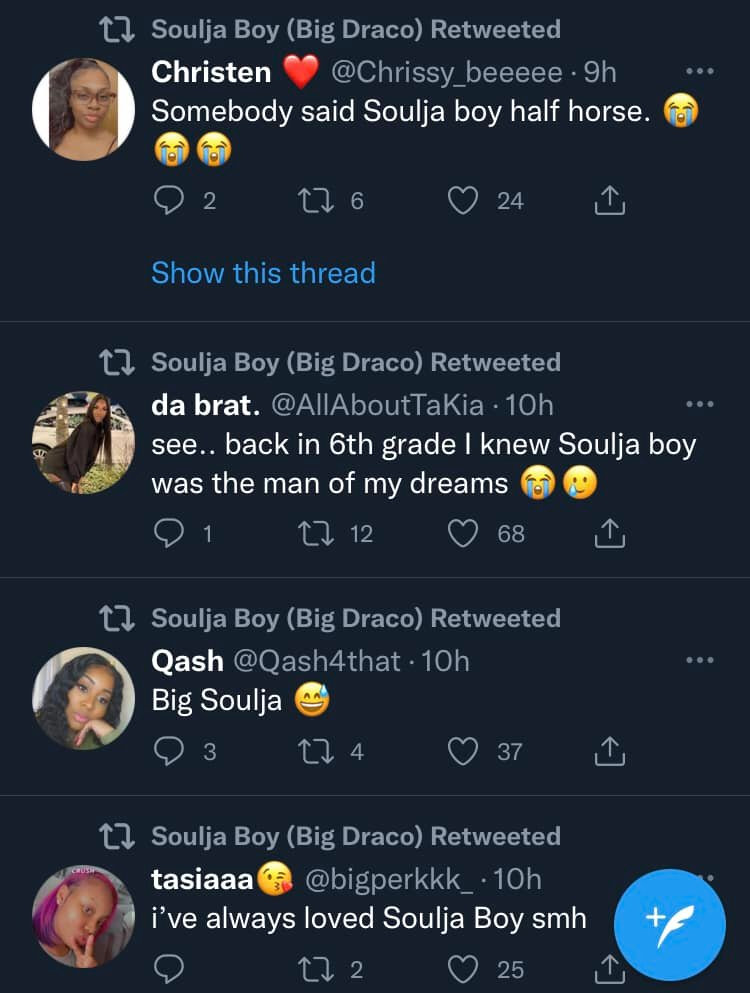Screen dimensions: 750x993
Task: Reply to Christen's half horse tweet
Action: coord(166,201)
